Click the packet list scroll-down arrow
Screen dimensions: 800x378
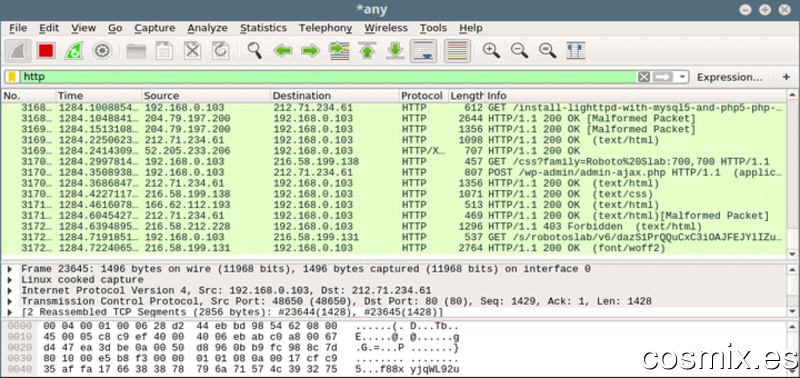pyautogui.click(x=792, y=254)
